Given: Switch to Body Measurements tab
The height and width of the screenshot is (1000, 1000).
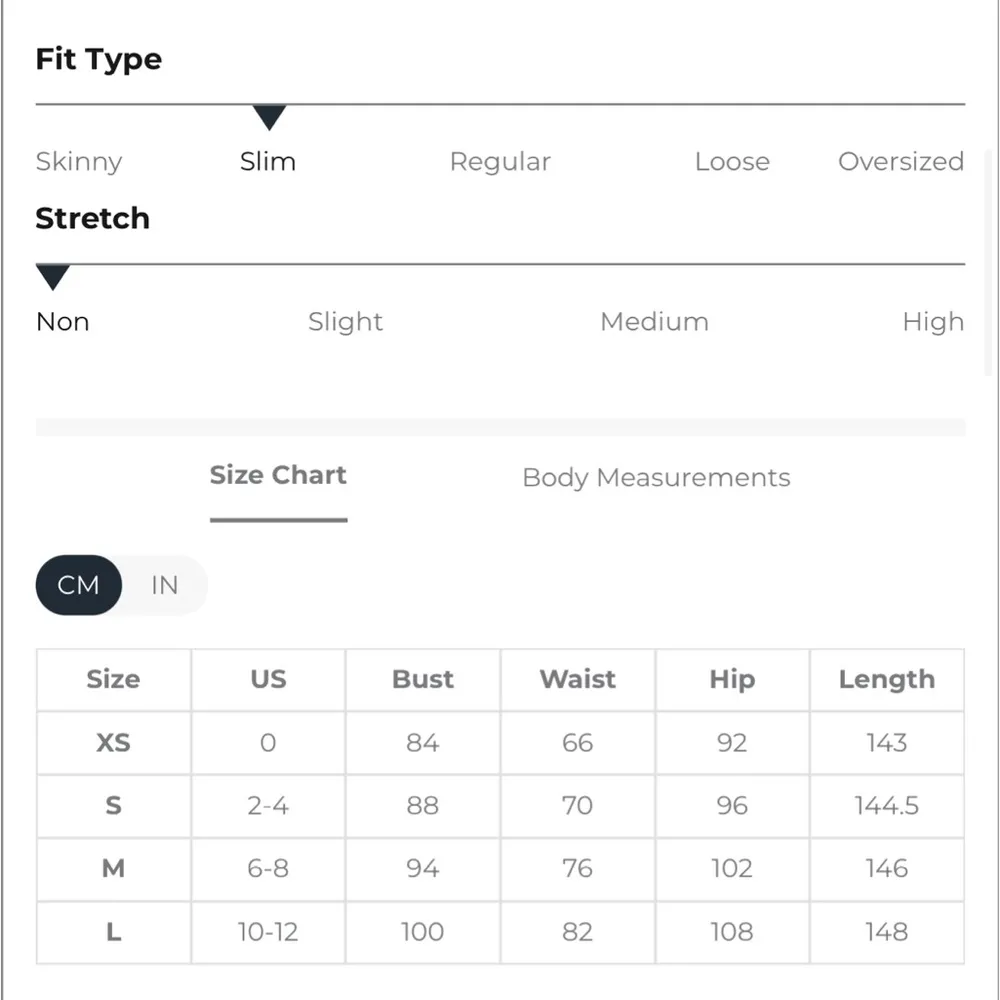Looking at the screenshot, I should coord(656,478).
